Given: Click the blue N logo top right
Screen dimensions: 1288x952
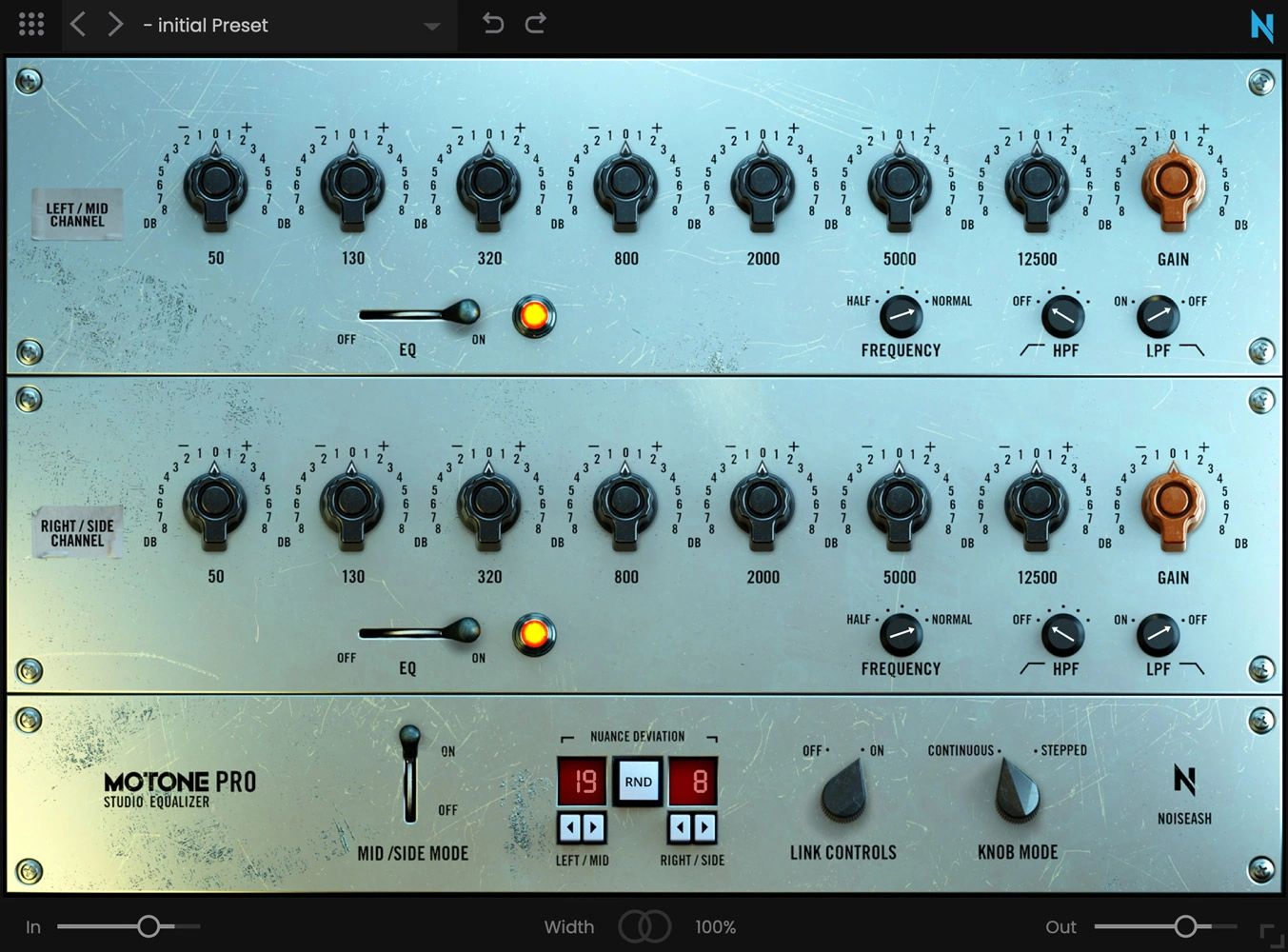Looking at the screenshot, I should pyautogui.click(x=1261, y=27).
